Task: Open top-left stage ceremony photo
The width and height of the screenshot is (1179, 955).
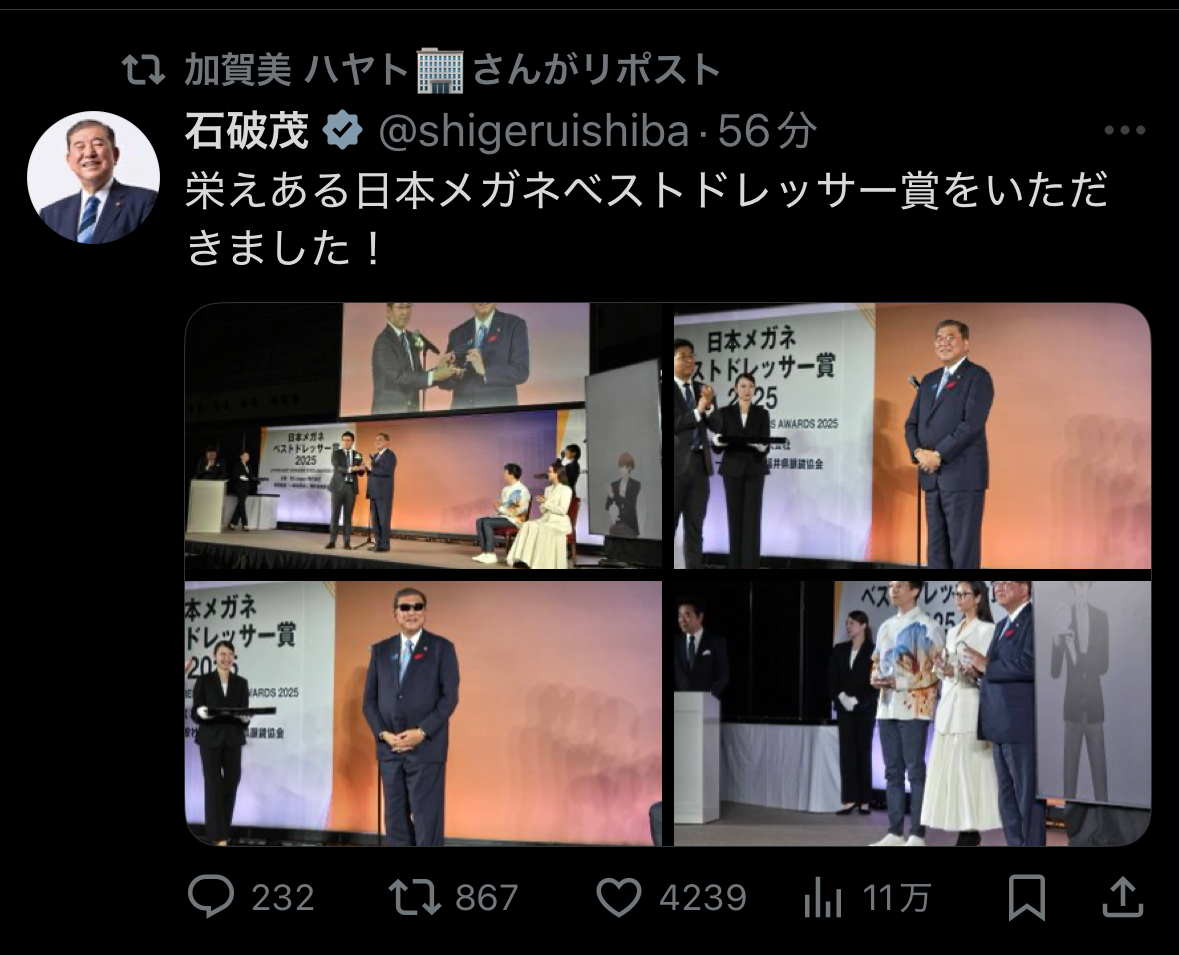Action: point(423,435)
